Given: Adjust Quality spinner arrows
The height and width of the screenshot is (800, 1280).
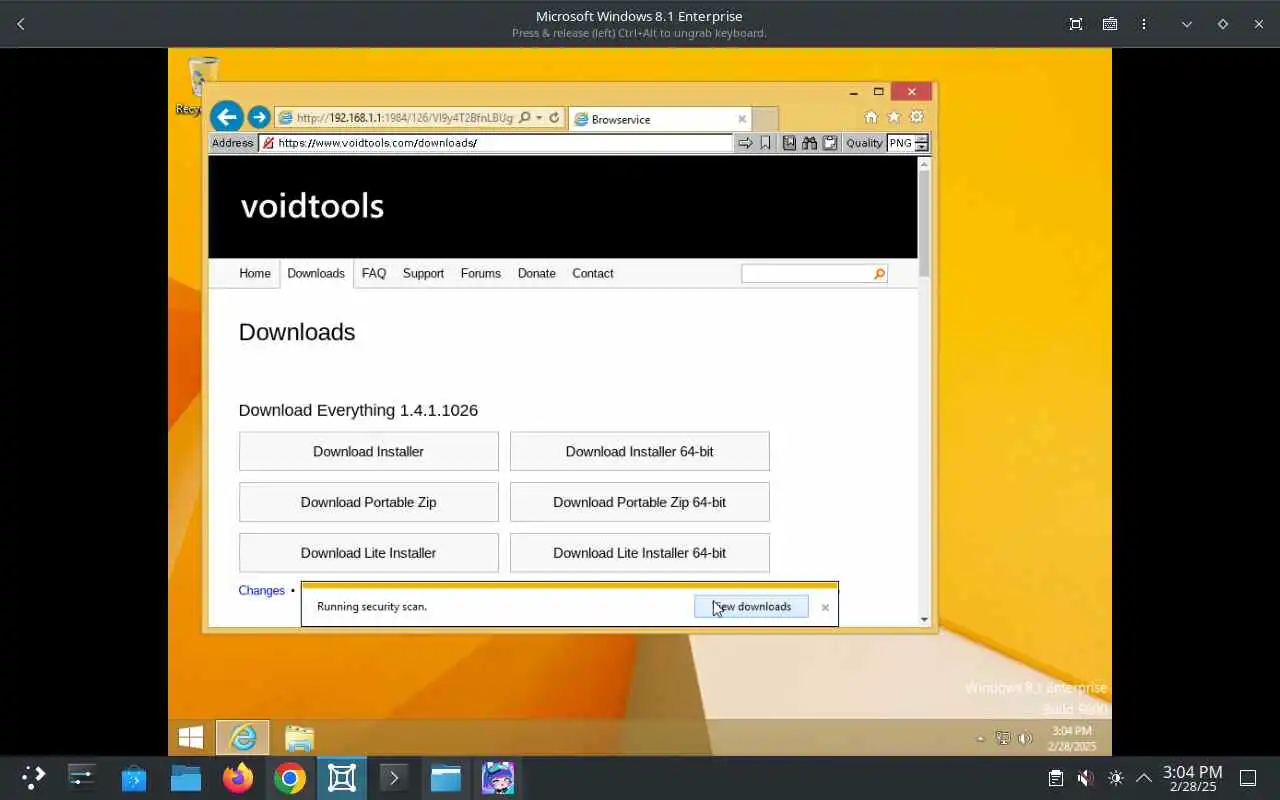Looking at the screenshot, I should coord(921,143).
